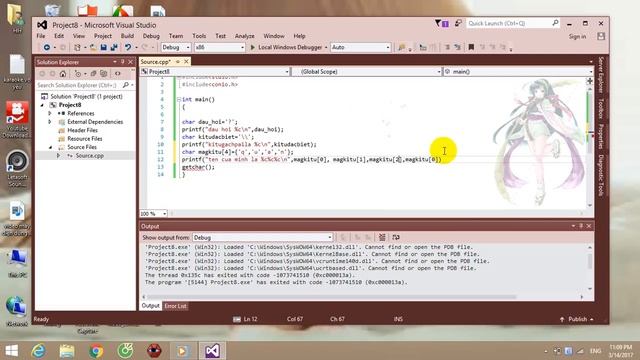Expand the Source.cpp tree node

(58, 156)
